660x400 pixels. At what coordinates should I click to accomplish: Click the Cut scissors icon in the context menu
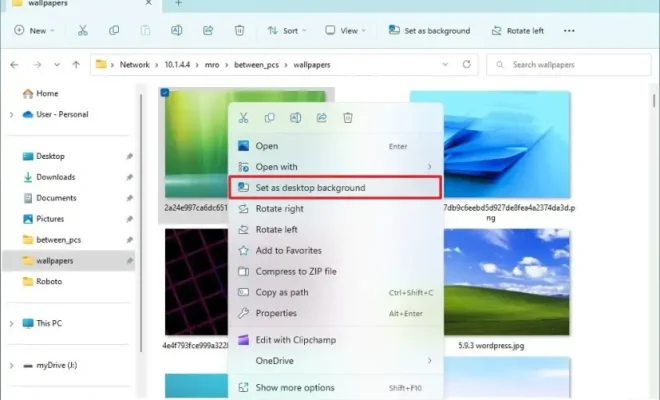click(x=243, y=118)
